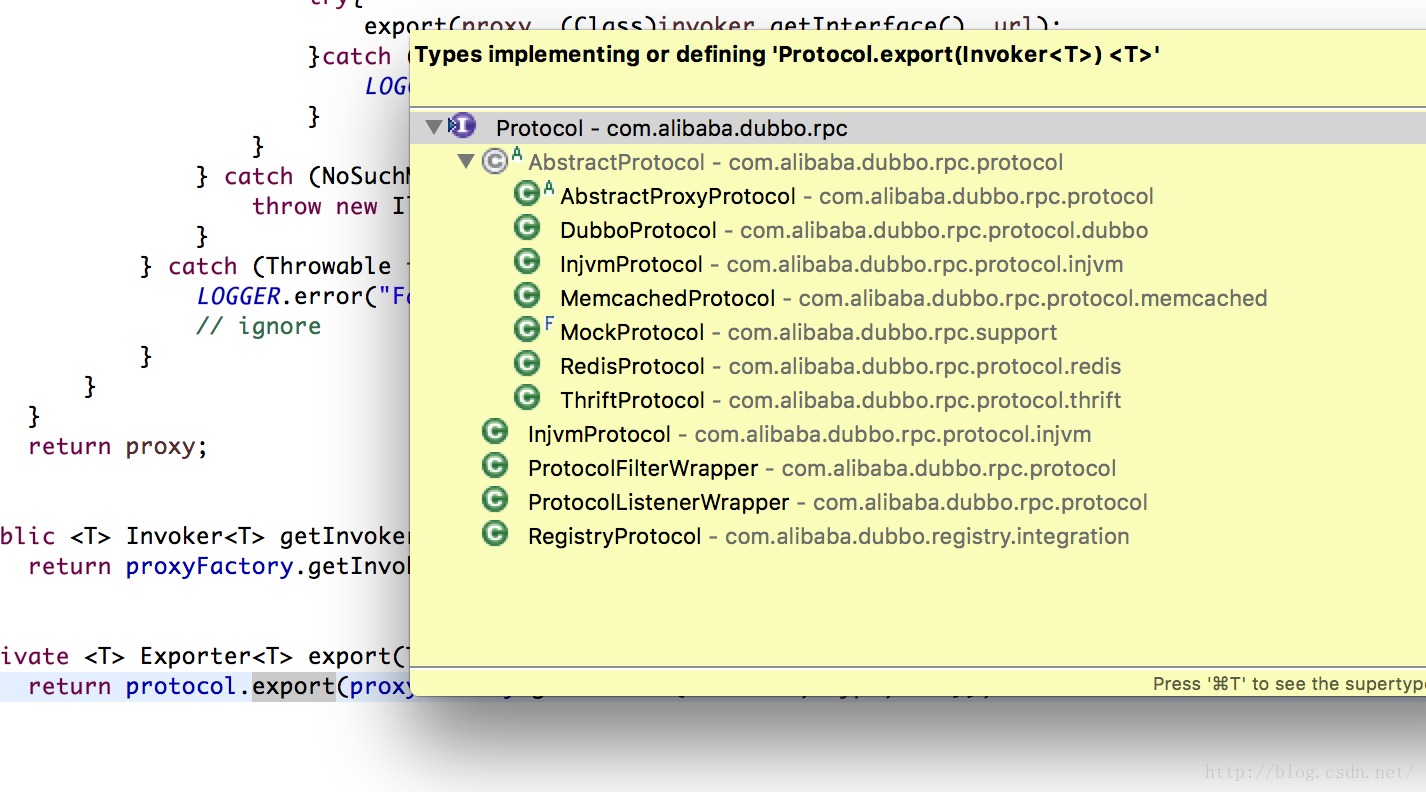
Task: Click the Protocol interface icon
Action: coord(462,126)
